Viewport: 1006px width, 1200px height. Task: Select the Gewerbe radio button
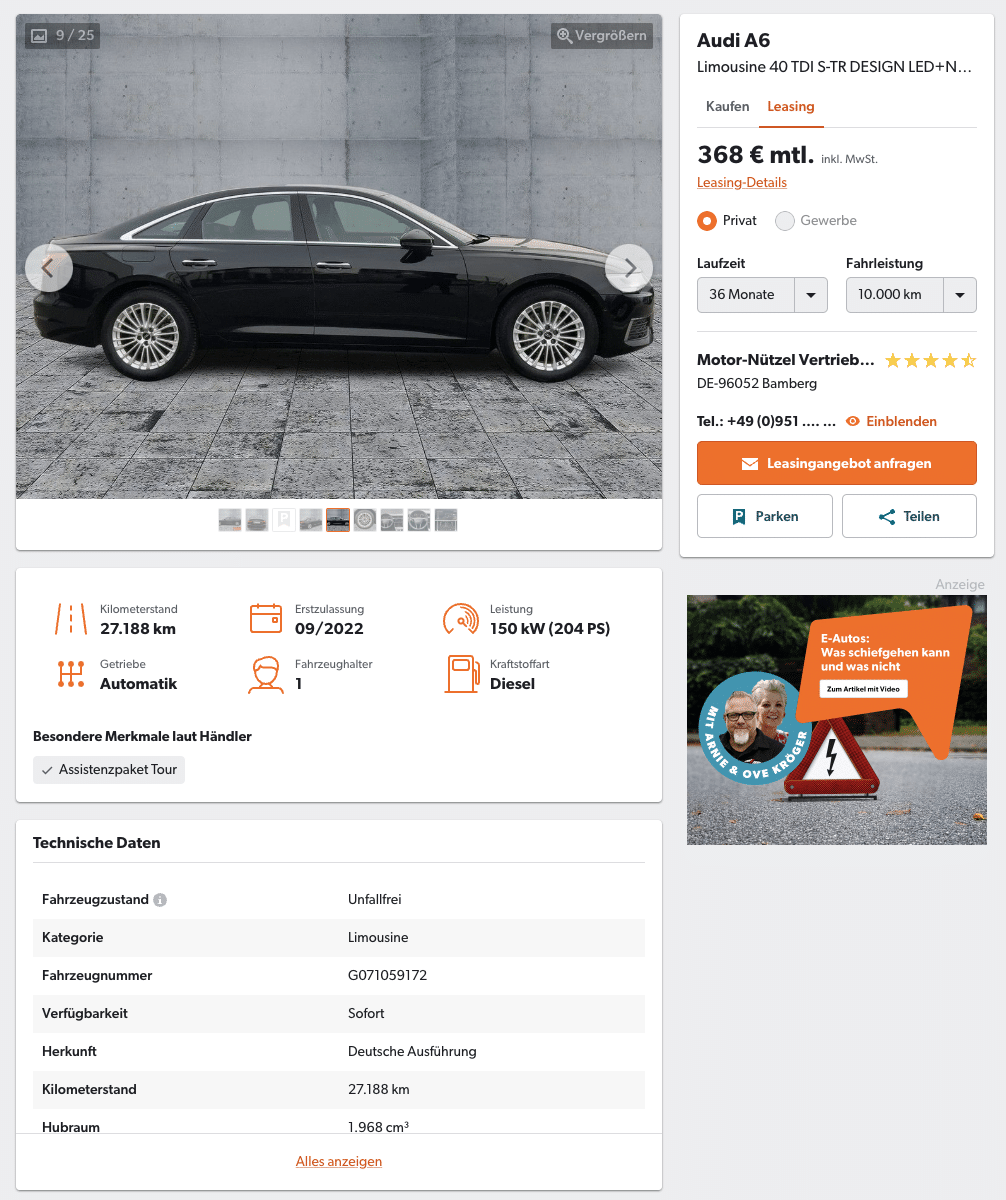pyautogui.click(x=785, y=221)
